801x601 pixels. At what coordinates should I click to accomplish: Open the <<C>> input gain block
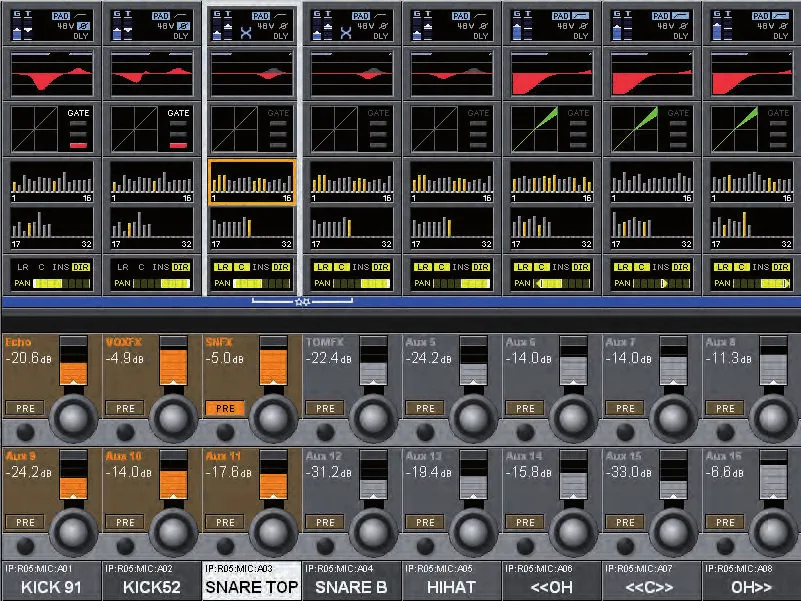point(651,25)
